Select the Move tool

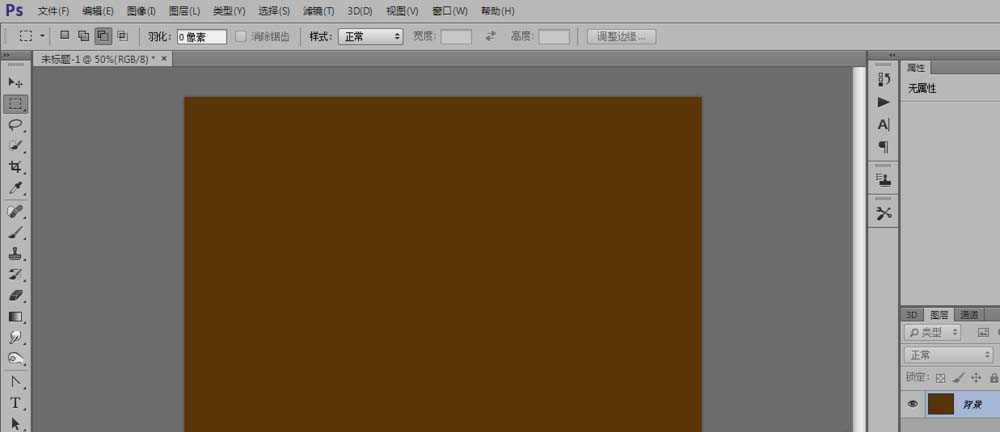pyautogui.click(x=16, y=82)
